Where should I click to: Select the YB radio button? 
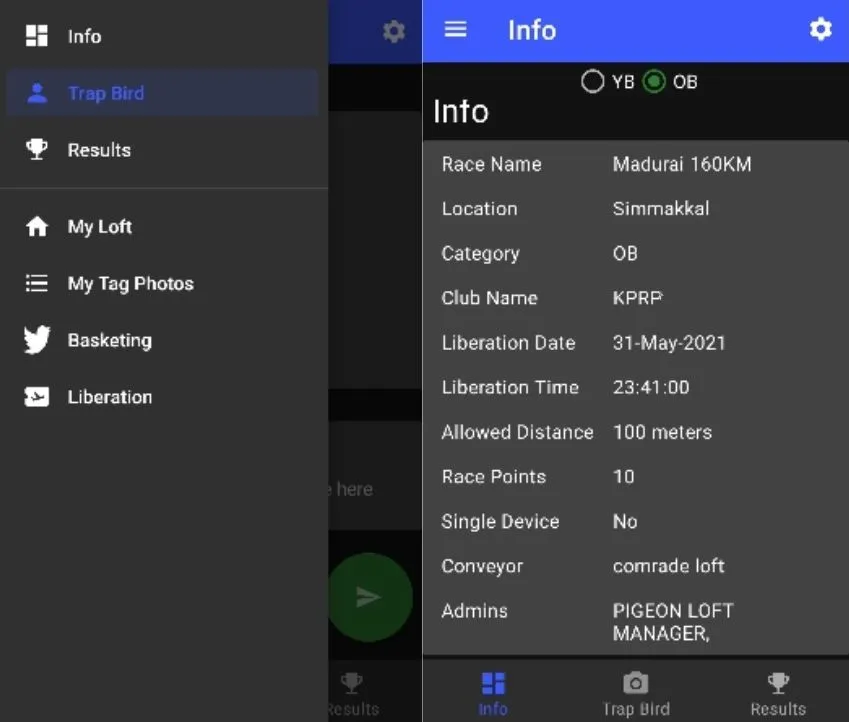(x=592, y=82)
